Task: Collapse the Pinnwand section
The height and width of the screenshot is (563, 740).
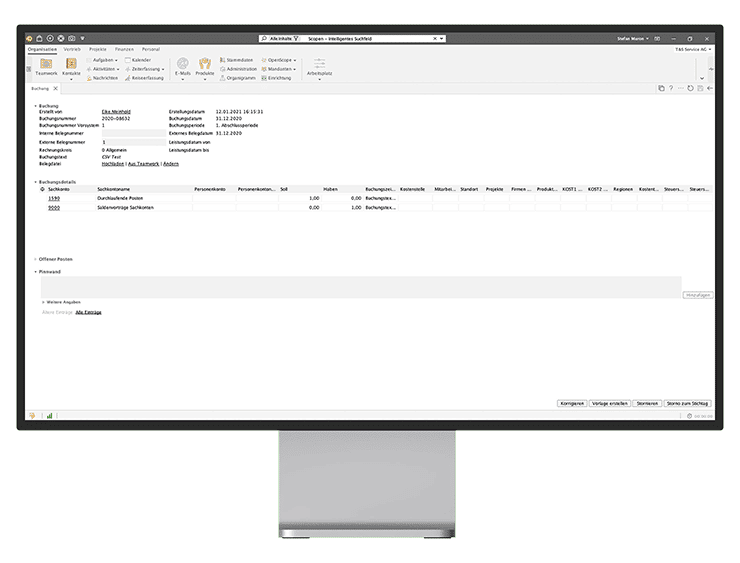Action: click(x=35, y=272)
